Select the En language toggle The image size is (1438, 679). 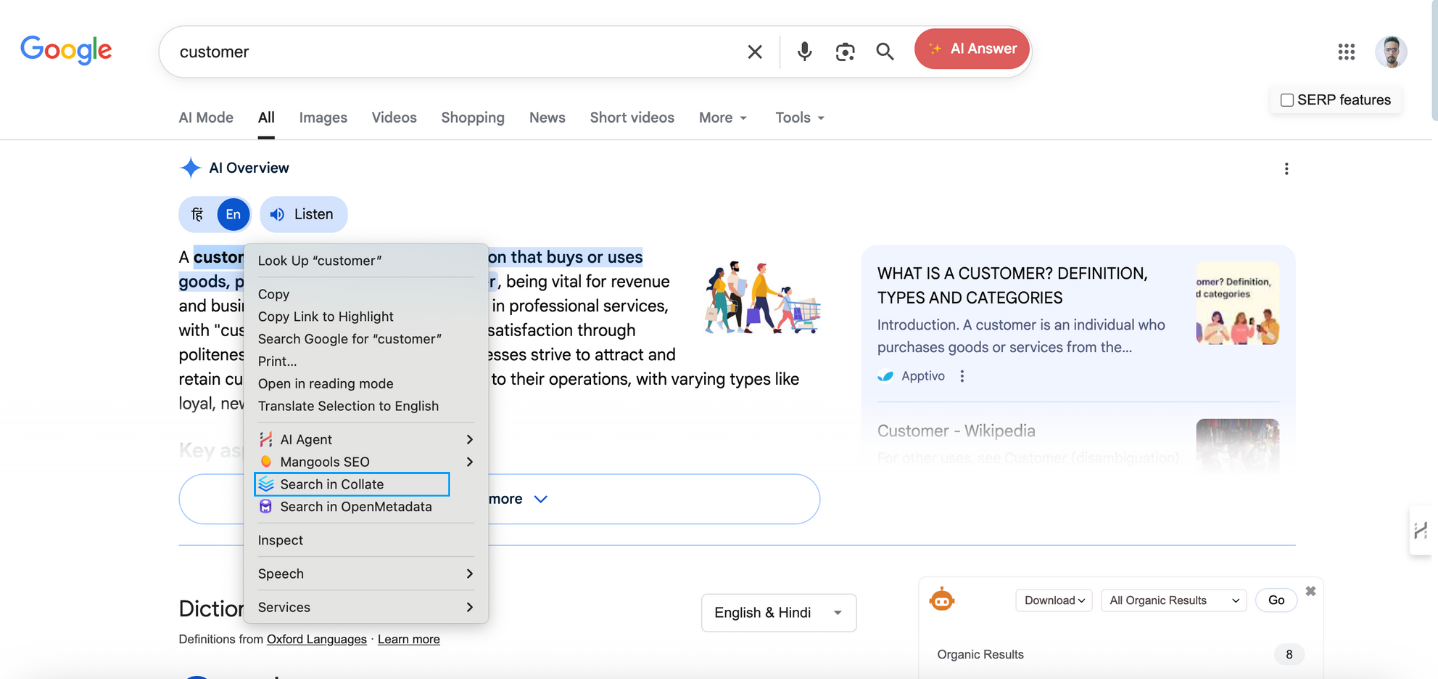click(x=233, y=214)
